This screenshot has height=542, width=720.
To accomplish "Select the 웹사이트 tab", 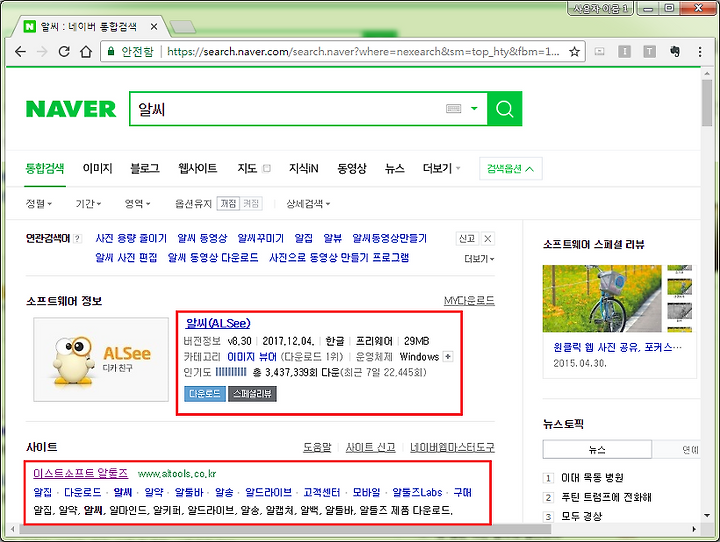I will [197, 169].
